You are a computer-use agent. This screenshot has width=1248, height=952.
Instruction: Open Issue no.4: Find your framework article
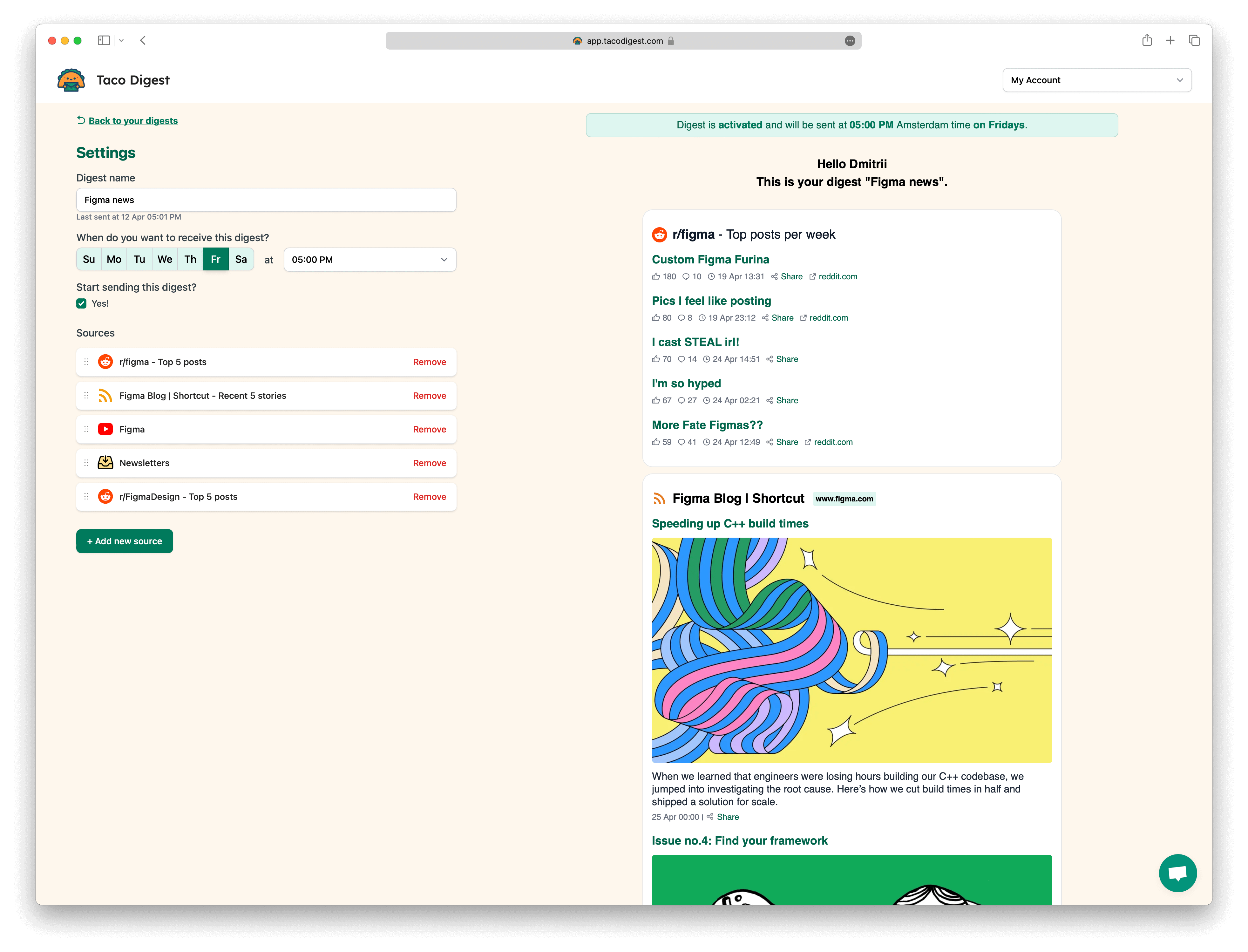(x=739, y=841)
